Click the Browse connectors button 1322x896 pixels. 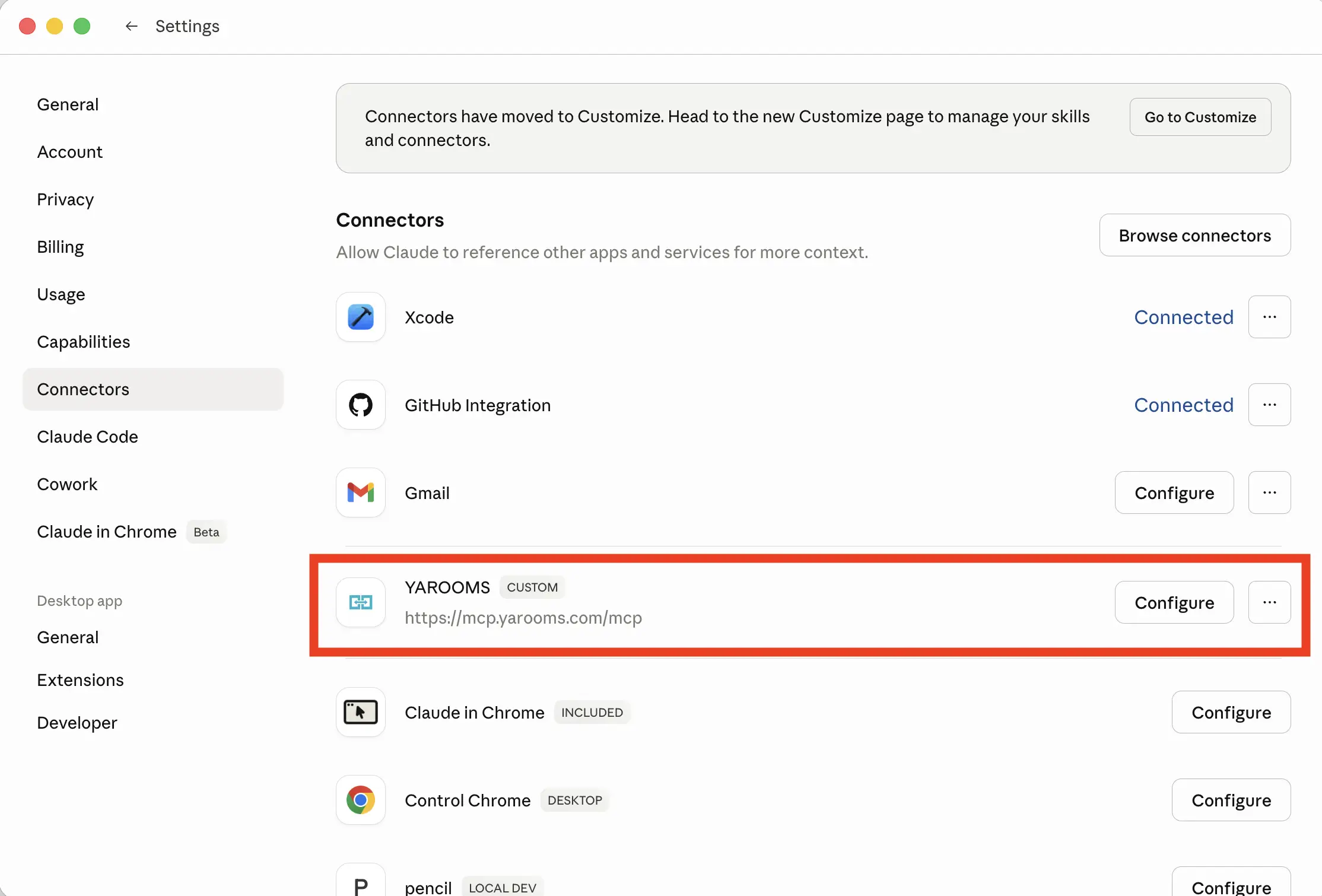[1194, 236]
